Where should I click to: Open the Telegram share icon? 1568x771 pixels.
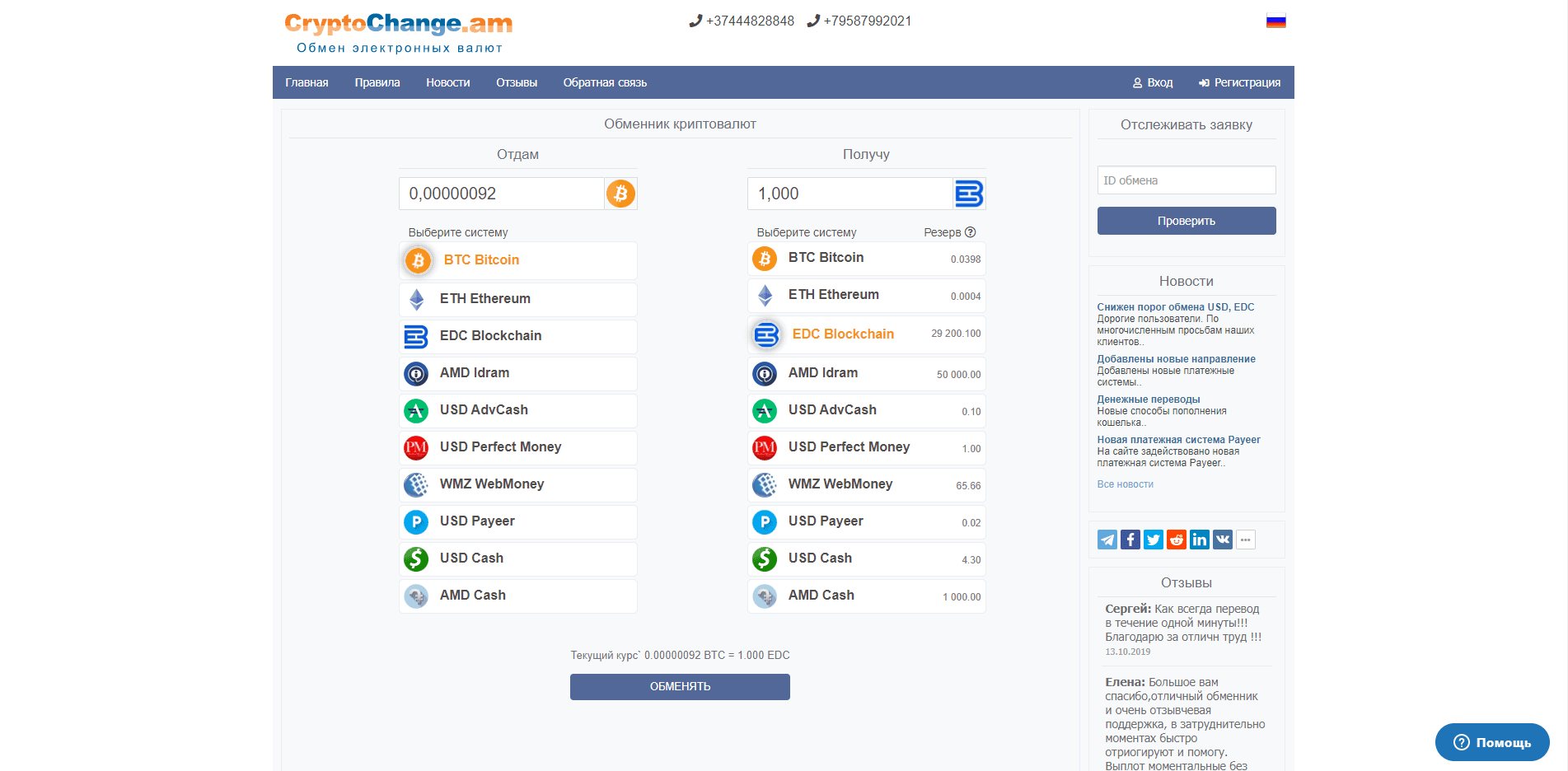click(1107, 540)
